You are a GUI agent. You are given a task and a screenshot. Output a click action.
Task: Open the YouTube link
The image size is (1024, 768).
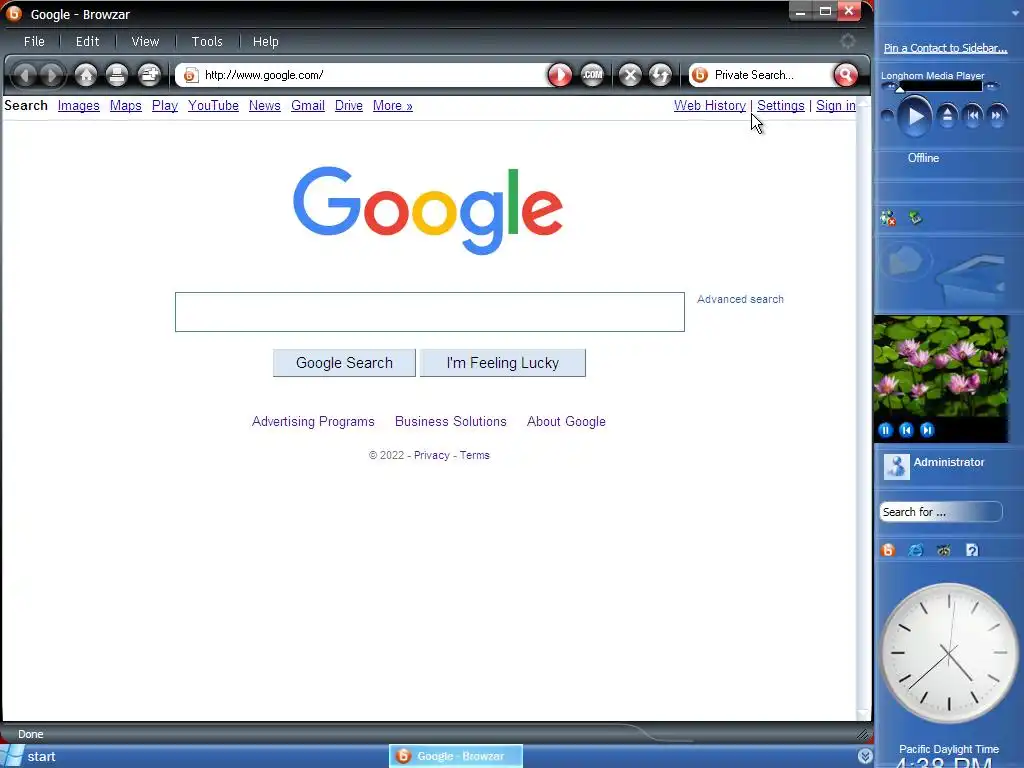pyautogui.click(x=213, y=106)
